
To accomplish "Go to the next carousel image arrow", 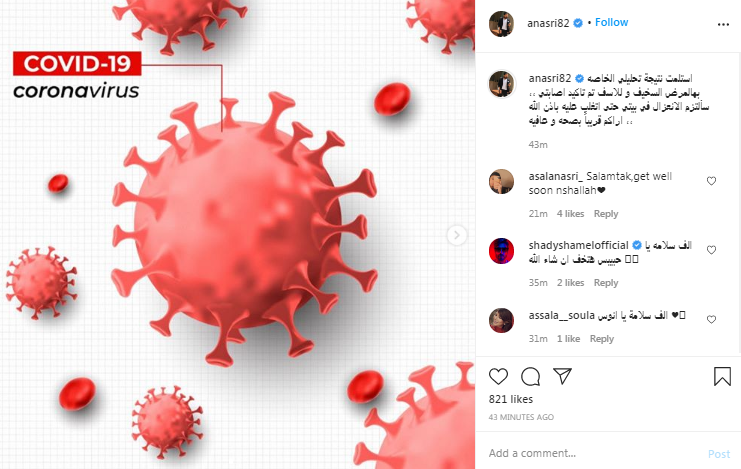I will (457, 235).
